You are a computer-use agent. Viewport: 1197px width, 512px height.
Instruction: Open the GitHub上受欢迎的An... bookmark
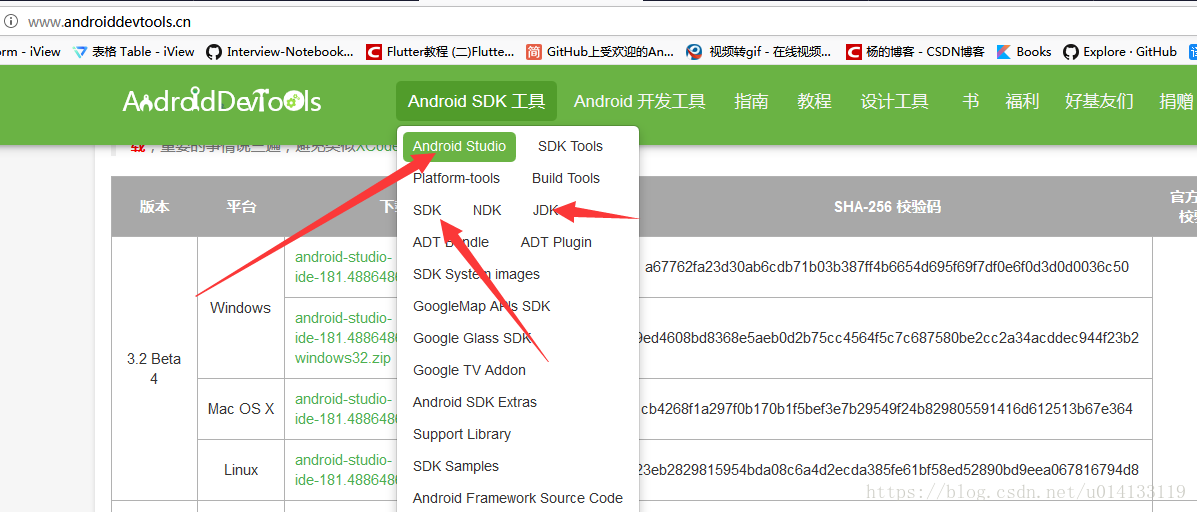tap(600, 52)
